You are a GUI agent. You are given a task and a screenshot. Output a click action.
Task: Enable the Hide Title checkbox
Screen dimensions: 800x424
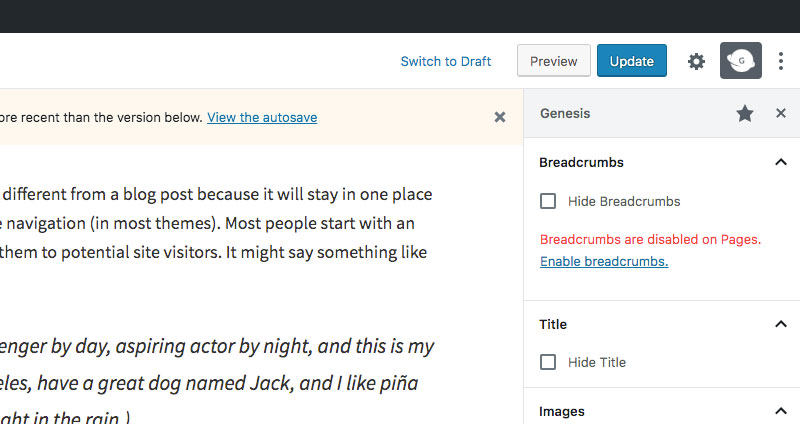[548, 362]
